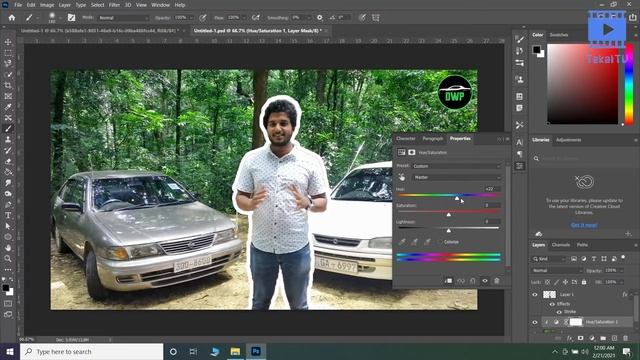
Task: Hide the Stroke effect visibility eye
Action: point(559,312)
